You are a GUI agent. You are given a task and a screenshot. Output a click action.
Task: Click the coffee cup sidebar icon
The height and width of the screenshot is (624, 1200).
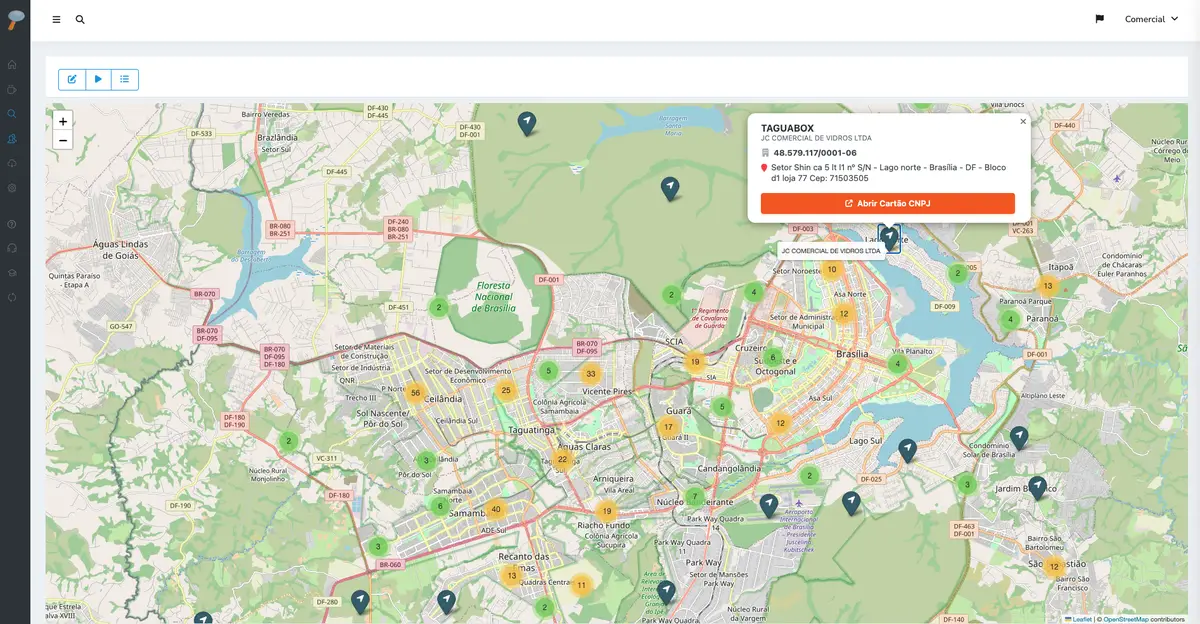[x=12, y=90]
